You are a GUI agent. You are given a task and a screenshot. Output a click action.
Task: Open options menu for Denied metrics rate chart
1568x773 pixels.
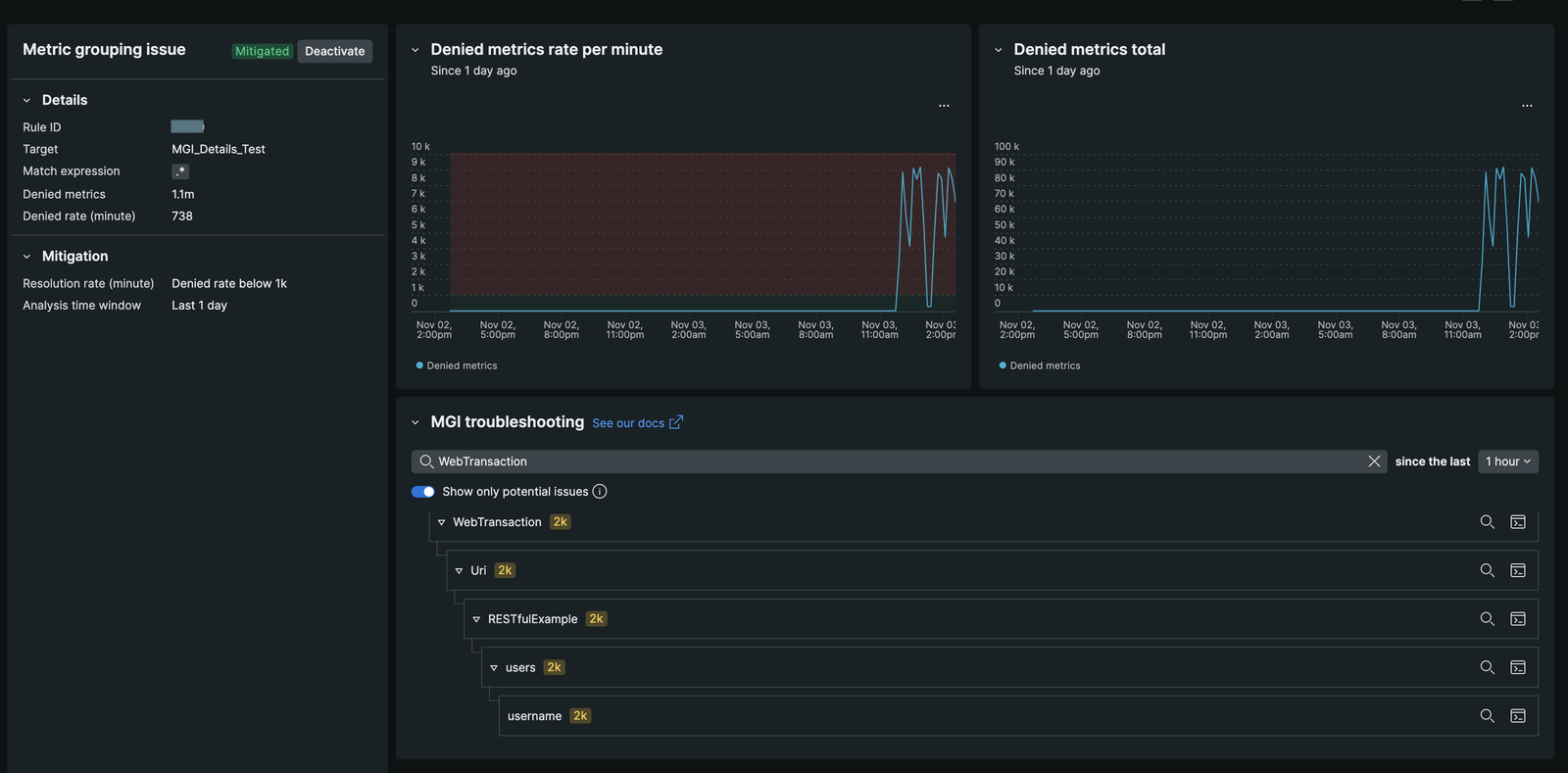click(944, 106)
